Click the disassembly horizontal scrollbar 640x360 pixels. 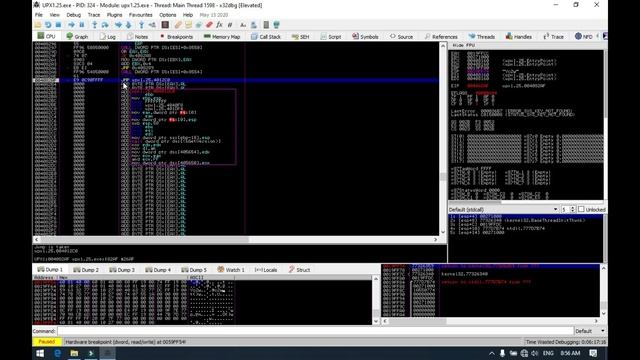(236, 240)
